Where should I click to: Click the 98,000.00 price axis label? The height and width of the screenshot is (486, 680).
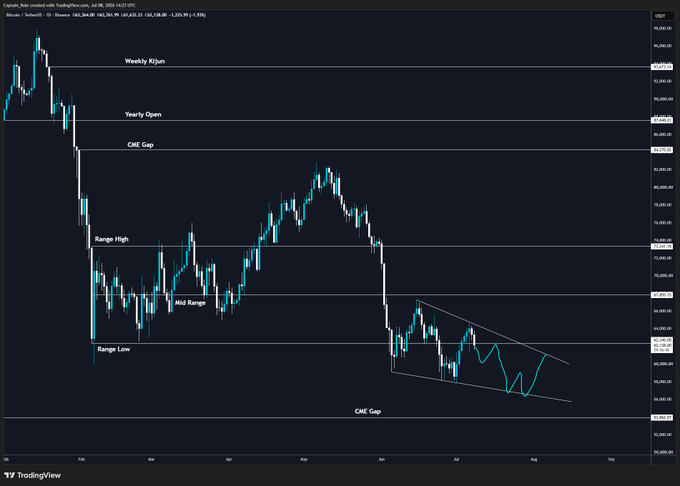[x=663, y=28]
